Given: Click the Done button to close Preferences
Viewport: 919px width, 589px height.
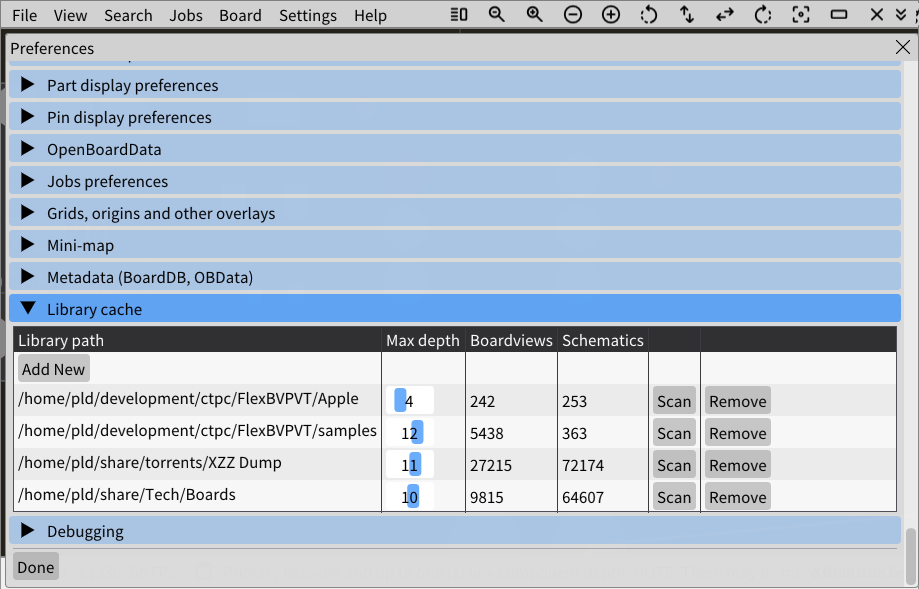Looking at the screenshot, I should tap(35, 566).
